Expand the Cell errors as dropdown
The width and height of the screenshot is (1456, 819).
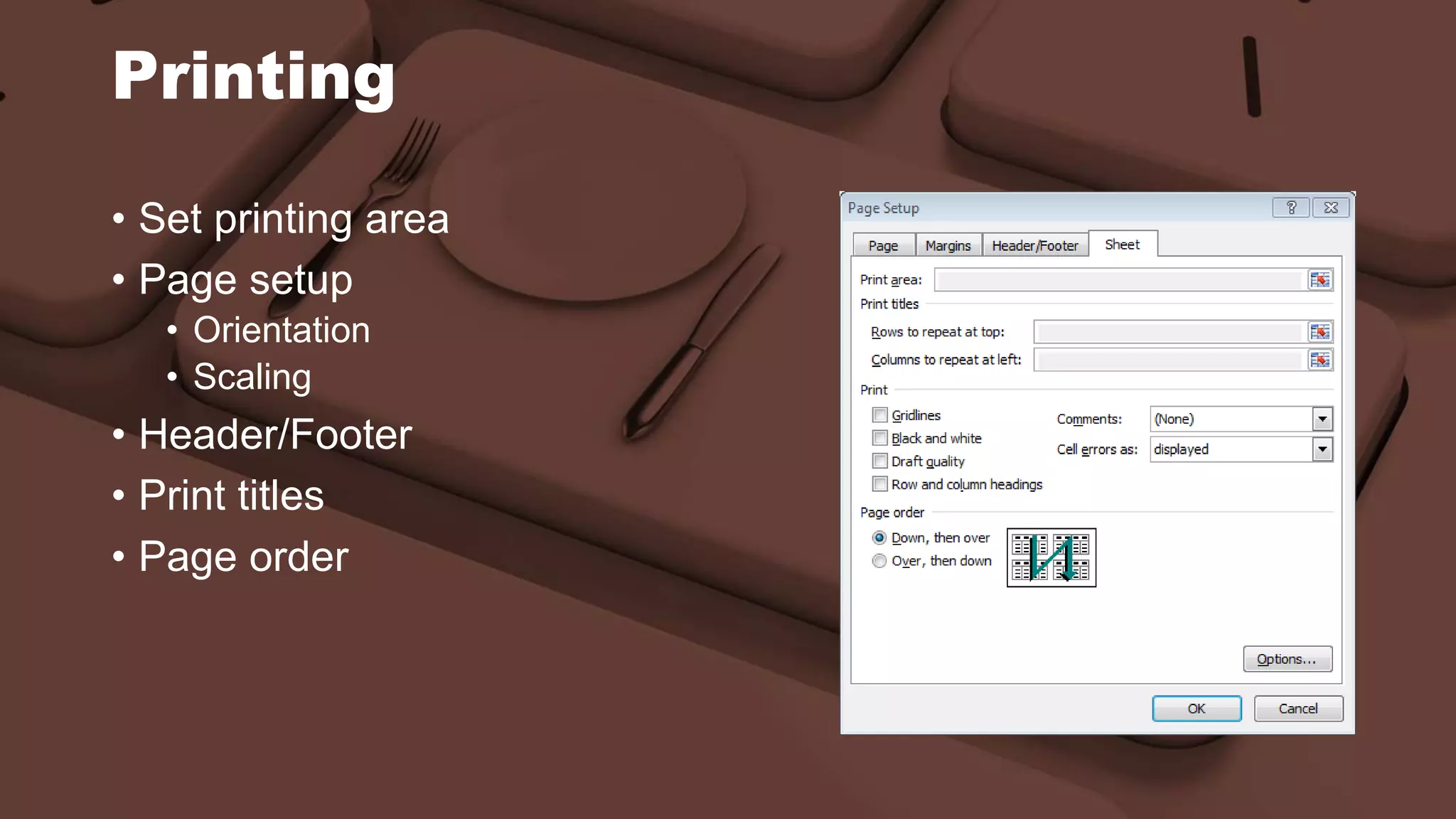point(1322,449)
